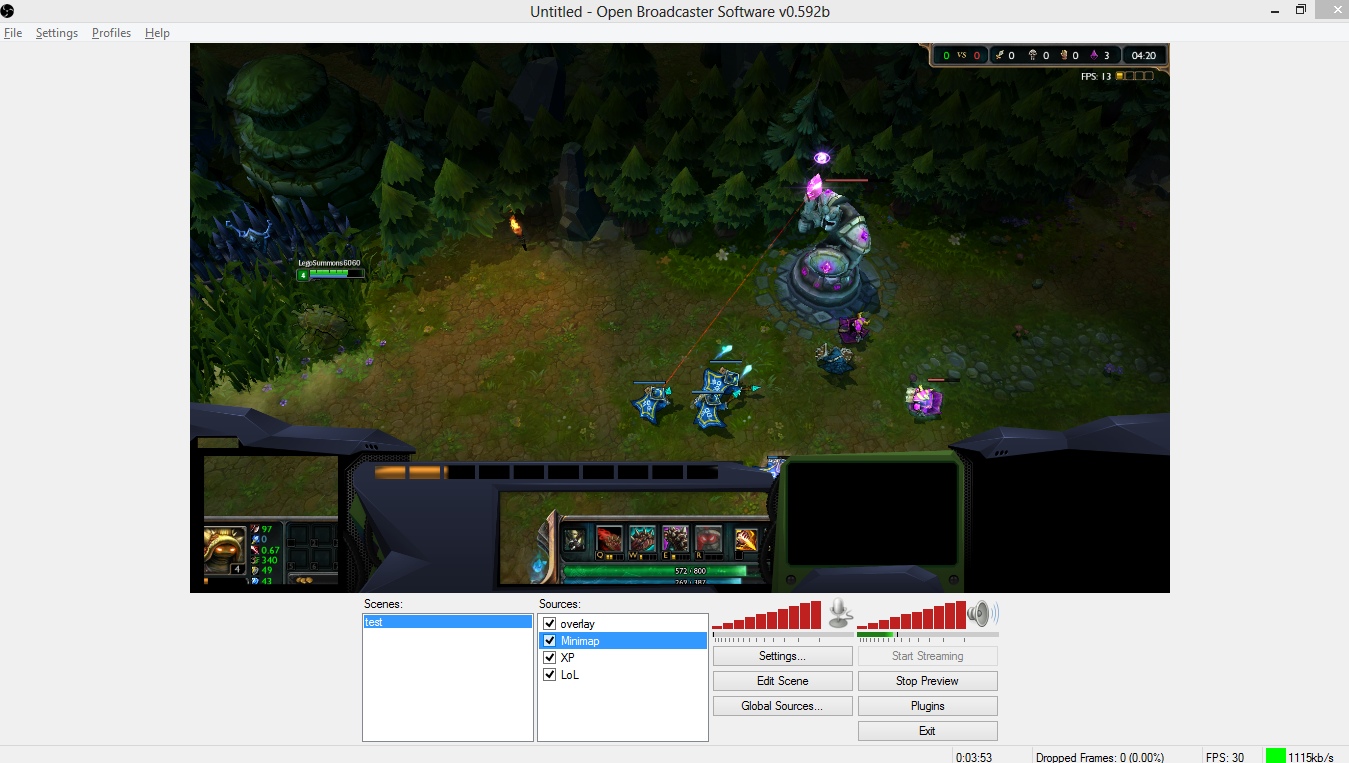Select the Minimap source row
The height and width of the screenshot is (763, 1349).
[623, 641]
